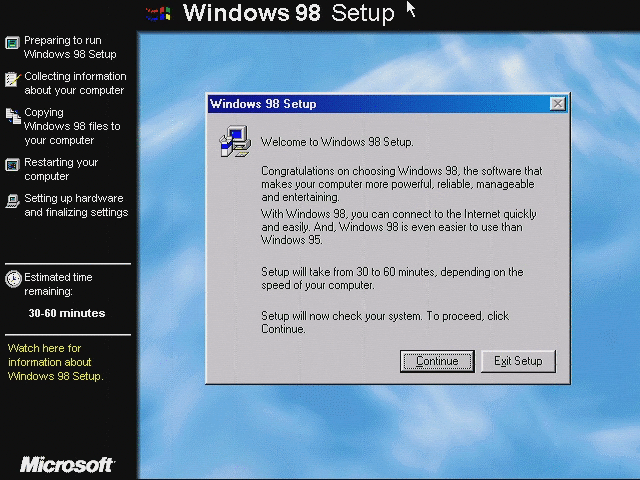Click the Continue button
This screenshot has height=480, width=640.
coord(437,361)
